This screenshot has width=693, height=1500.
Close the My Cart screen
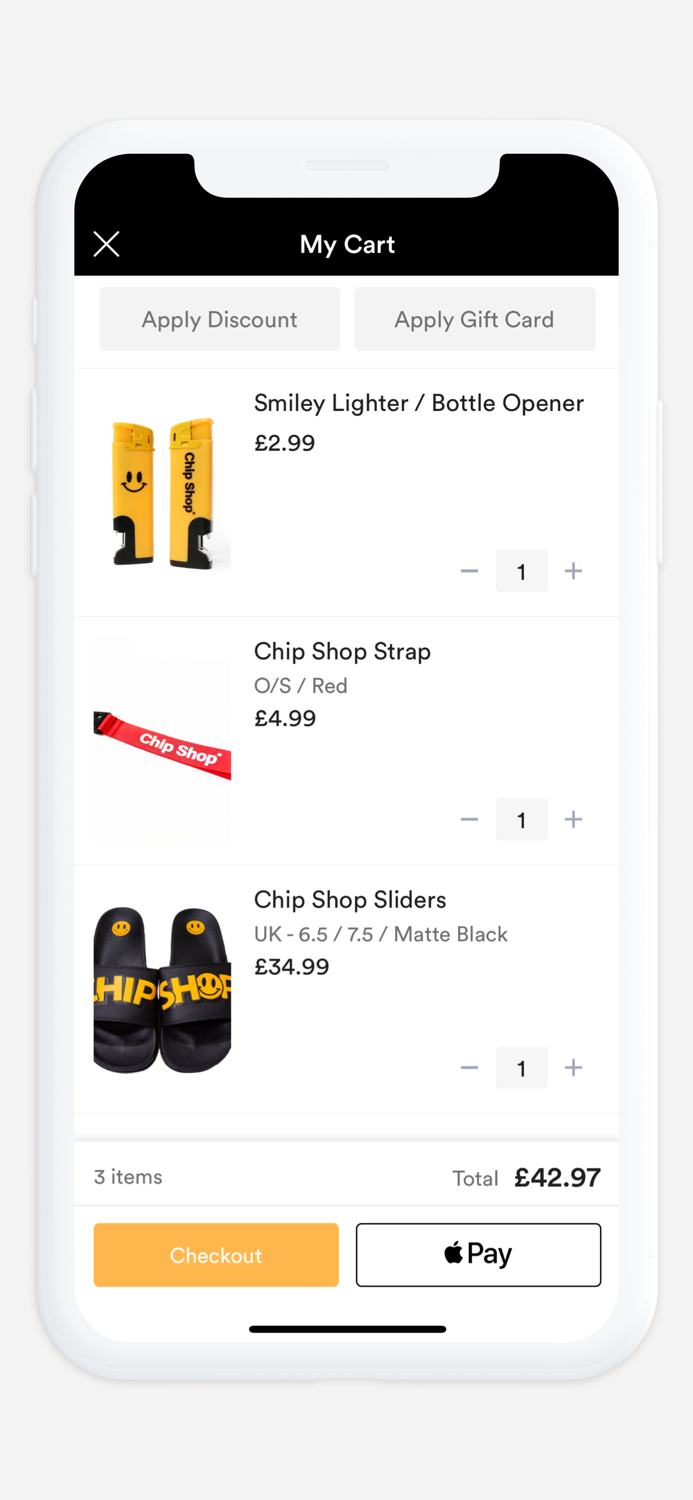[x=106, y=244]
